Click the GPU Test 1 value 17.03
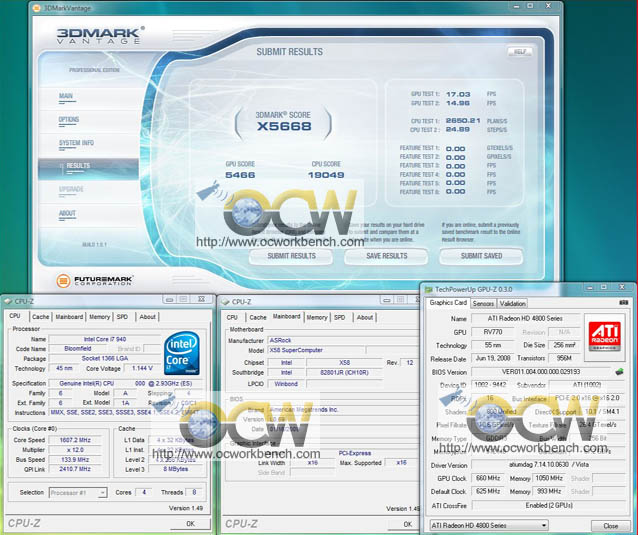 (x=458, y=94)
